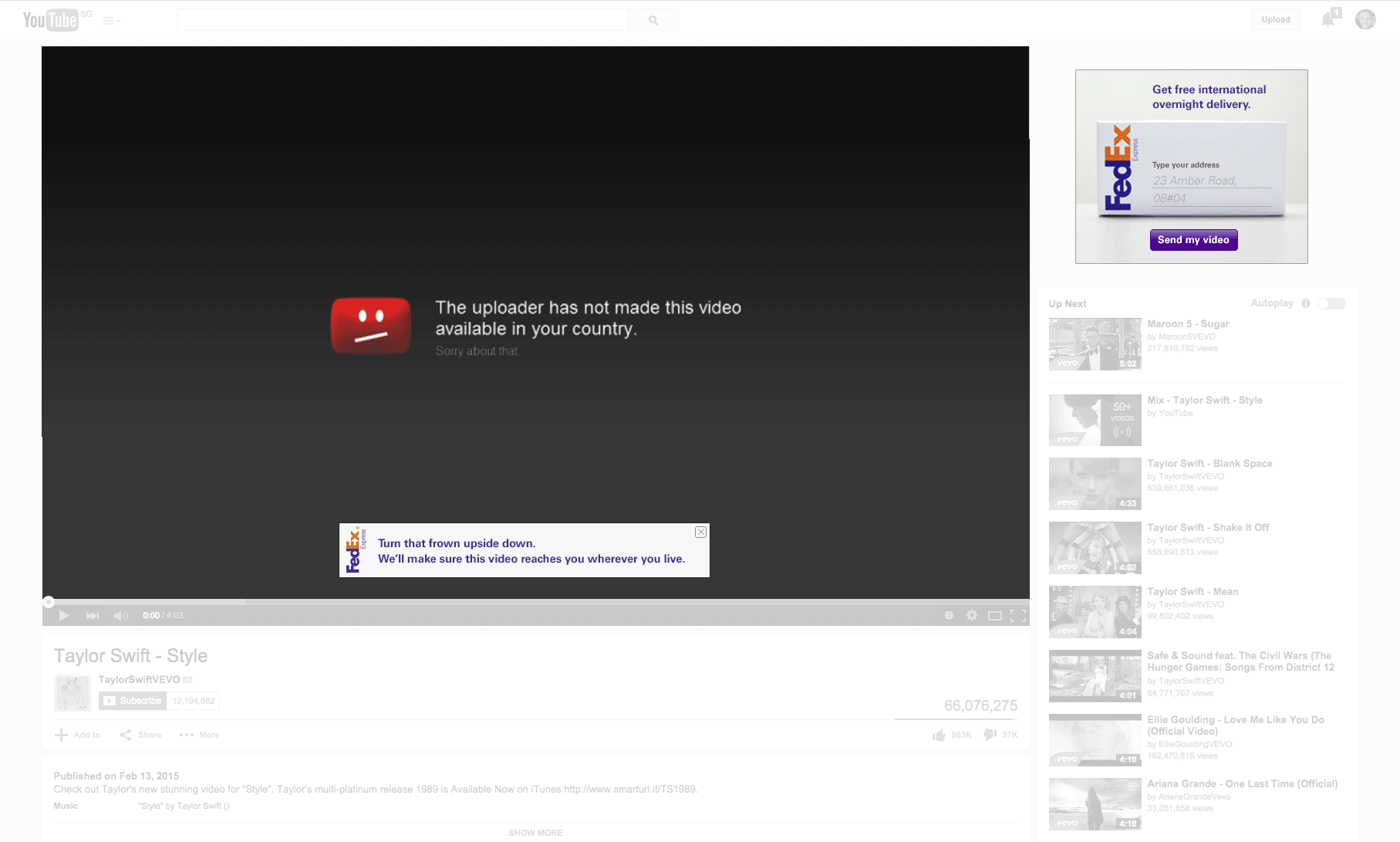Click the FedEx logo in the overlay banner
The image size is (1400, 842).
355,550
